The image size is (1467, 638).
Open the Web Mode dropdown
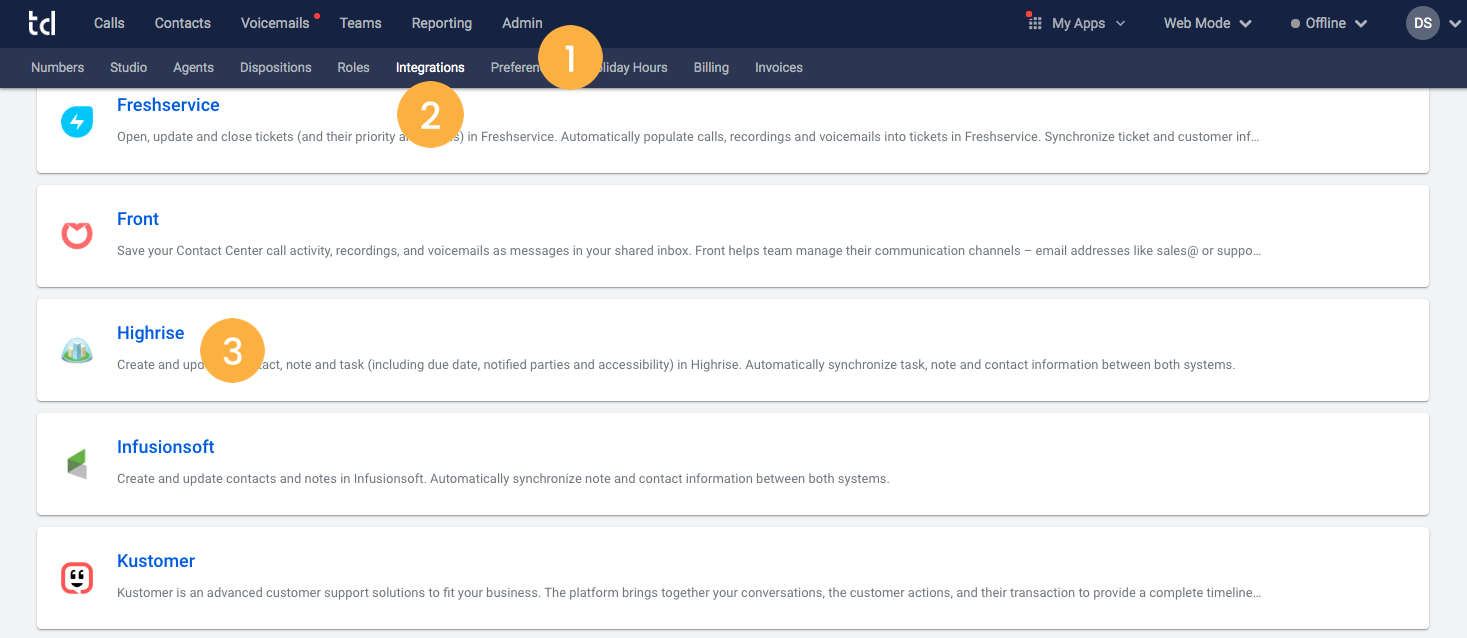[1207, 23]
